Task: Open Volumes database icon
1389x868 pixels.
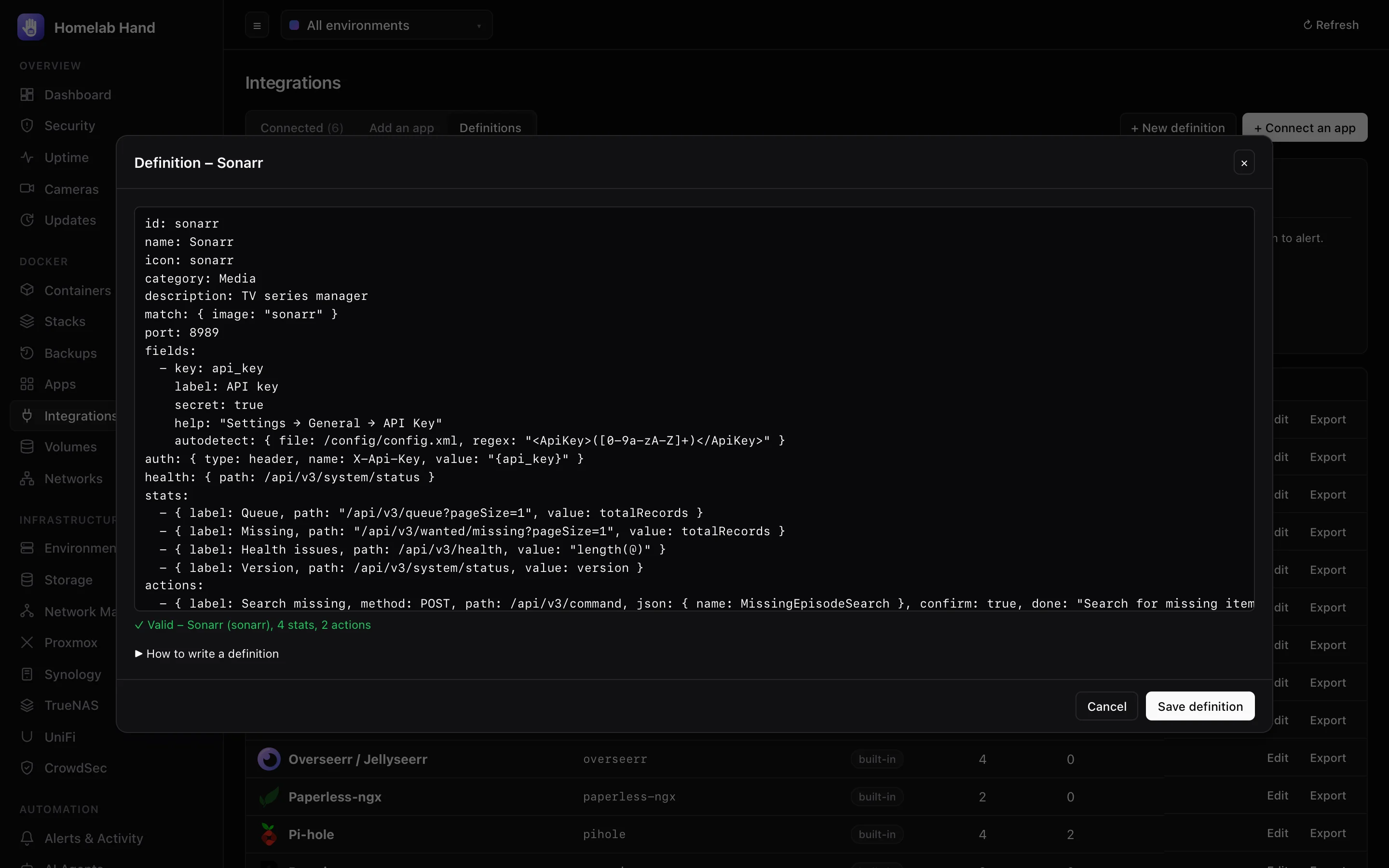Action: (x=27, y=447)
